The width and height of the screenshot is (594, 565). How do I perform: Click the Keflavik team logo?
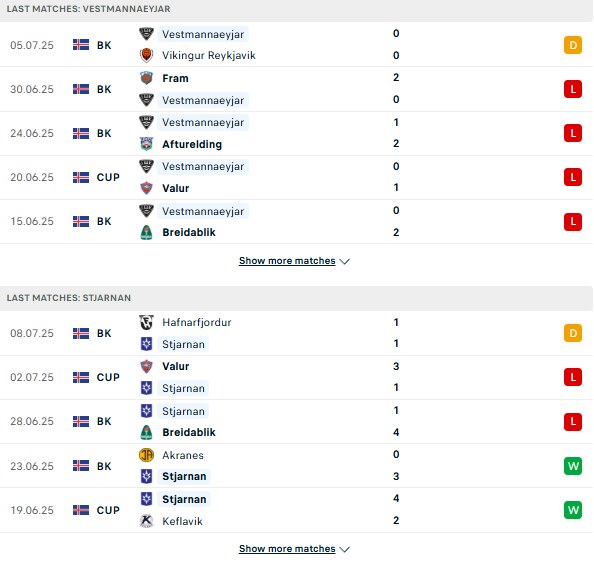[146, 521]
